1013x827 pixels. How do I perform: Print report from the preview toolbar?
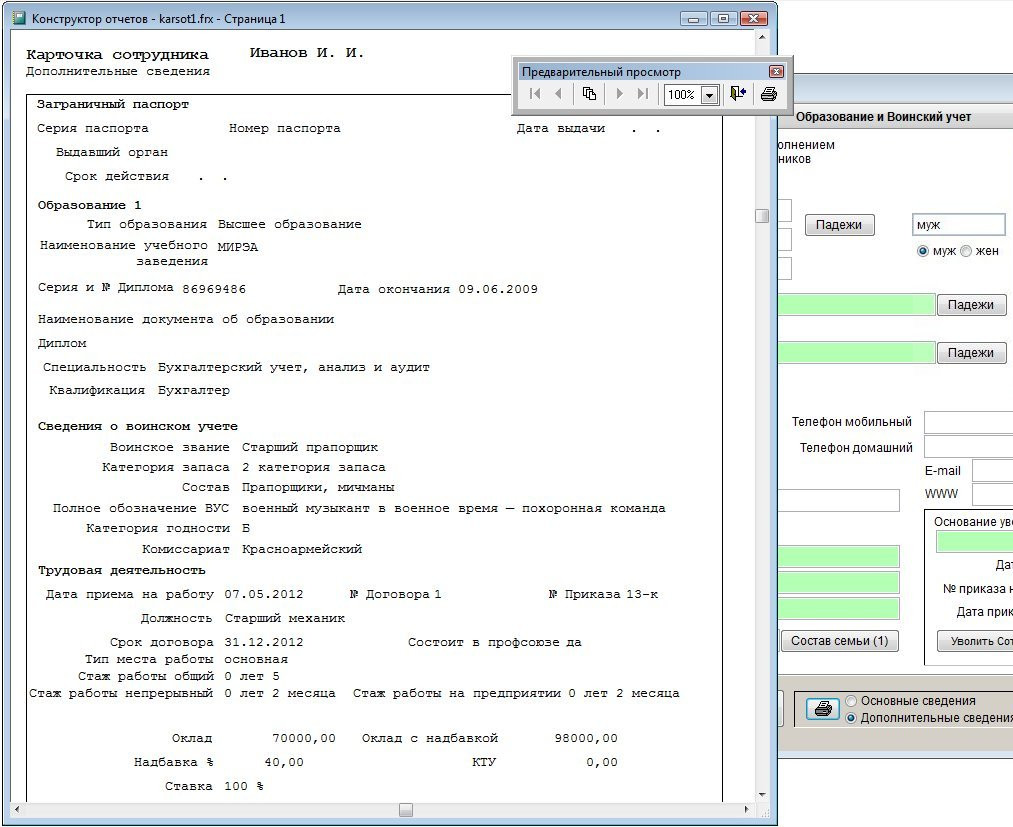(x=768, y=94)
